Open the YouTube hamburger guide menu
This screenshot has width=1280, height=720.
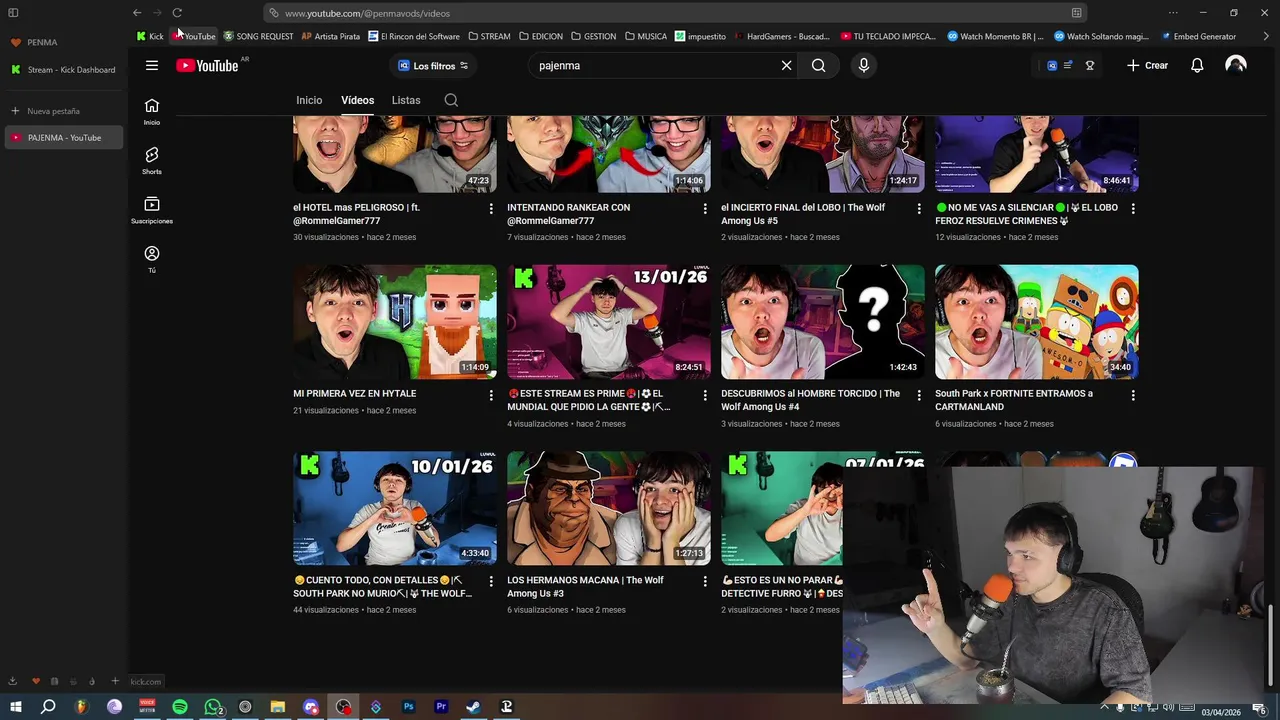click(x=152, y=66)
